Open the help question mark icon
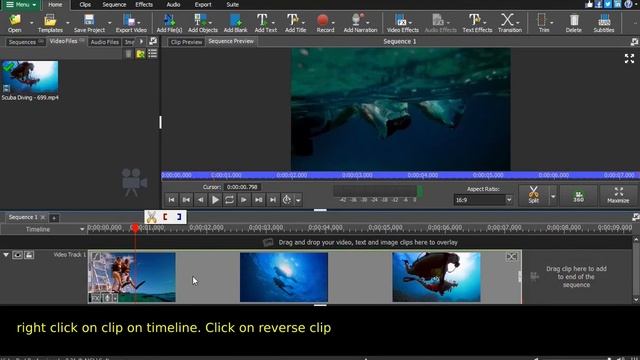This screenshot has width=640, height=360. pos(628,4)
